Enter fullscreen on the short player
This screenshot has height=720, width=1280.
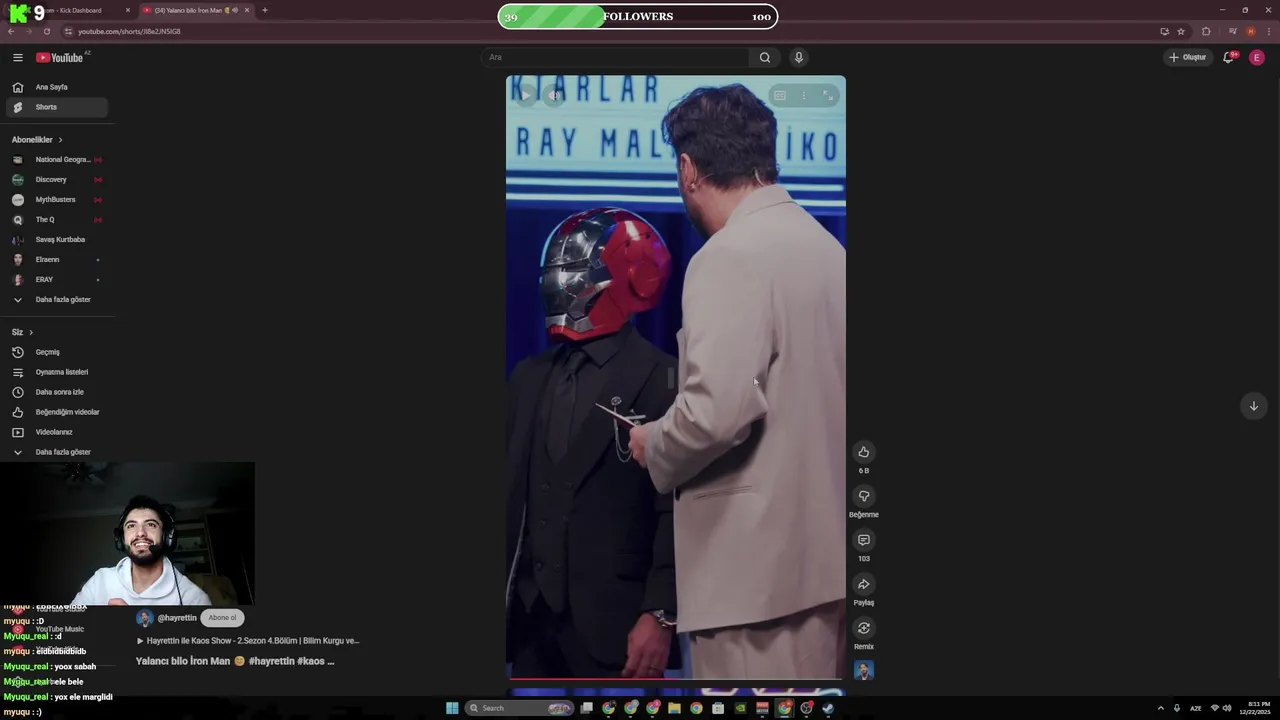click(x=828, y=96)
